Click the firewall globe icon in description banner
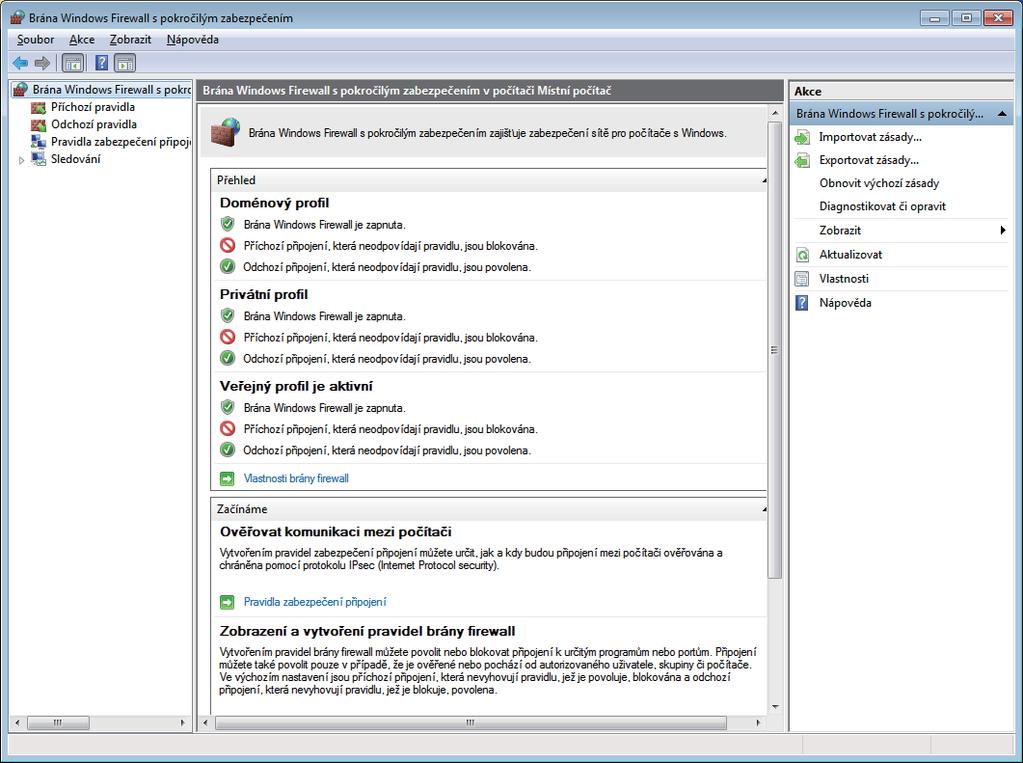This screenshot has width=1023, height=763. tap(225, 132)
